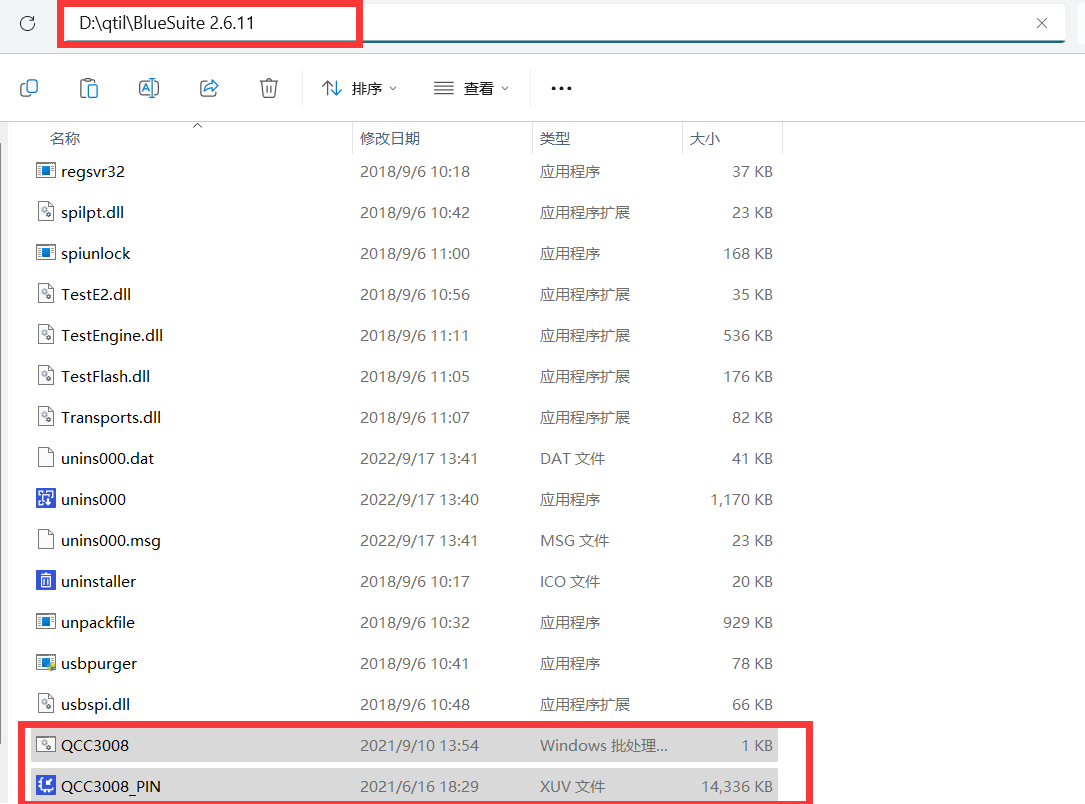Sort by 修改日期 column header
Viewport: 1085px width, 804px height.
(390, 138)
